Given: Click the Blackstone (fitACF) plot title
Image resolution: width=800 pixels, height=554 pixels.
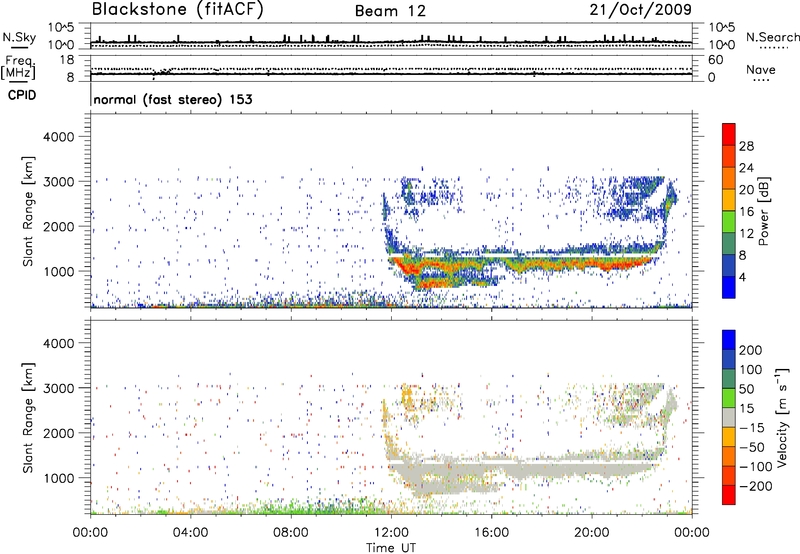Looking at the screenshot, I should pos(178,10).
